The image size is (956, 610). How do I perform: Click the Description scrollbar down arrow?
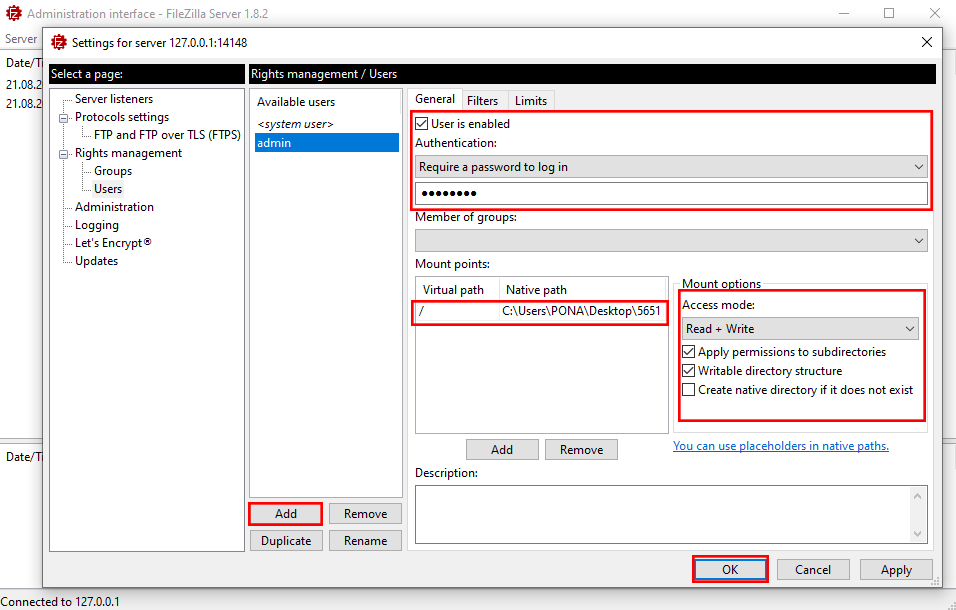coord(918,534)
